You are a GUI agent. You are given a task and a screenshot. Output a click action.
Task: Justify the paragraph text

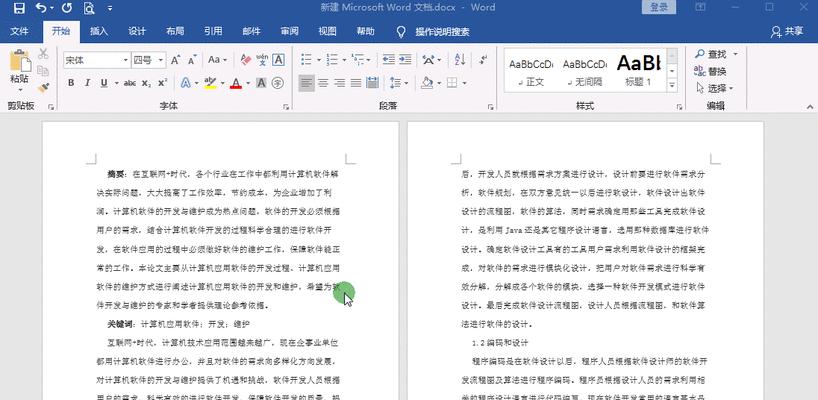pos(356,83)
